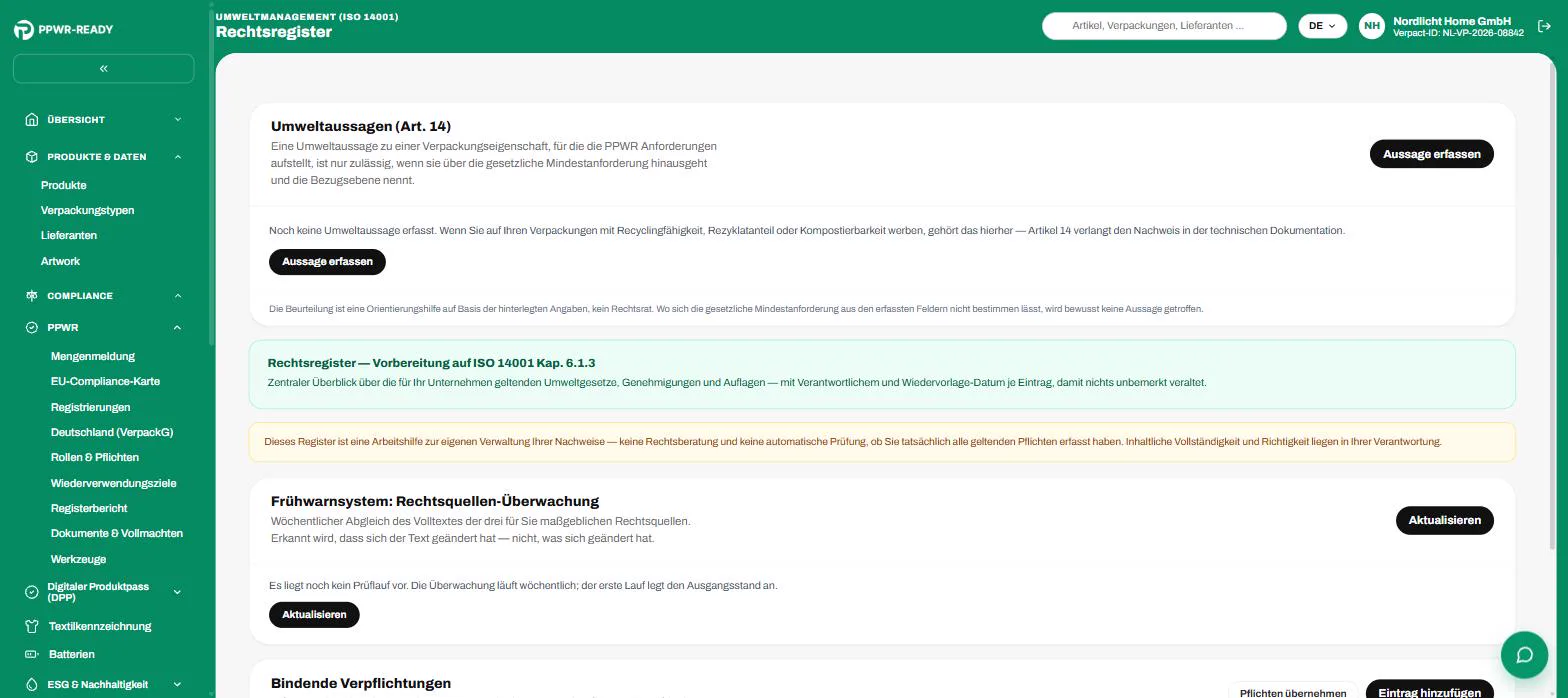Focus the Artikel, Verpackungen, Lieferanten search field
Image resolution: width=1568 pixels, height=698 pixels.
click(x=1164, y=26)
